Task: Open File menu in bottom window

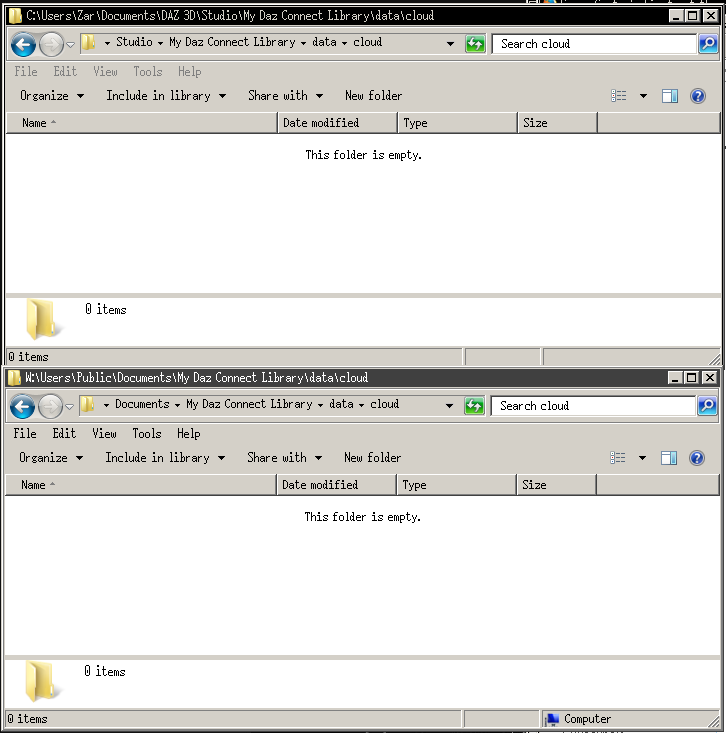Action: [x=25, y=433]
